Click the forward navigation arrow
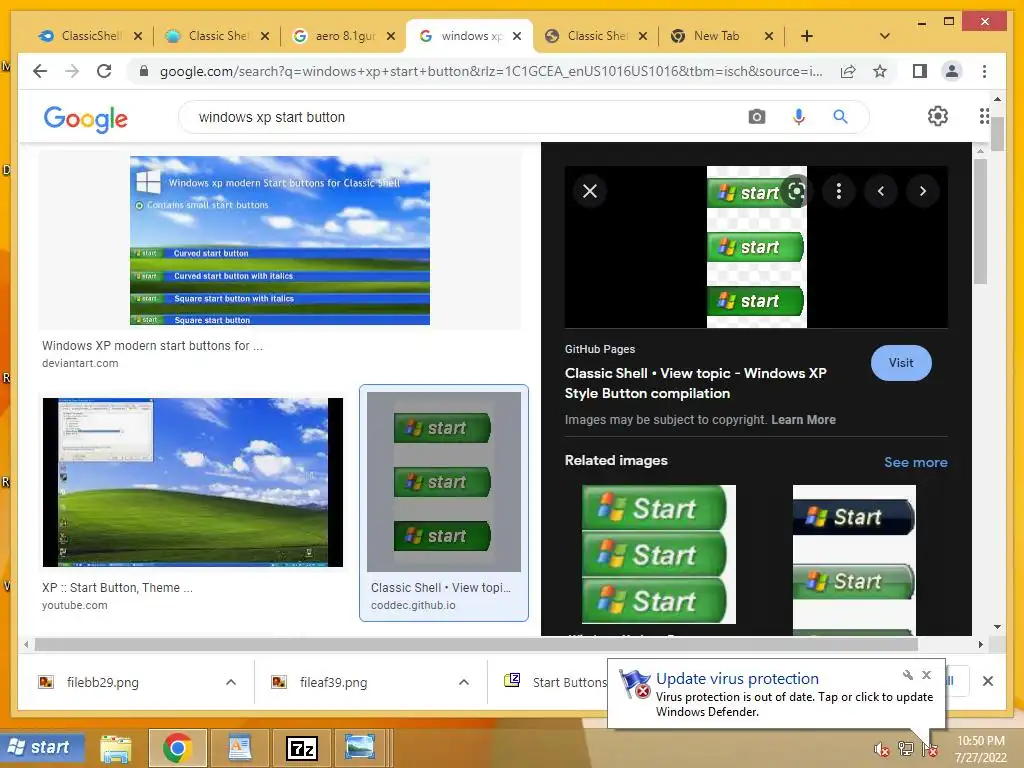The width and height of the screenshot is (1024, 768). tap(72, 71)
